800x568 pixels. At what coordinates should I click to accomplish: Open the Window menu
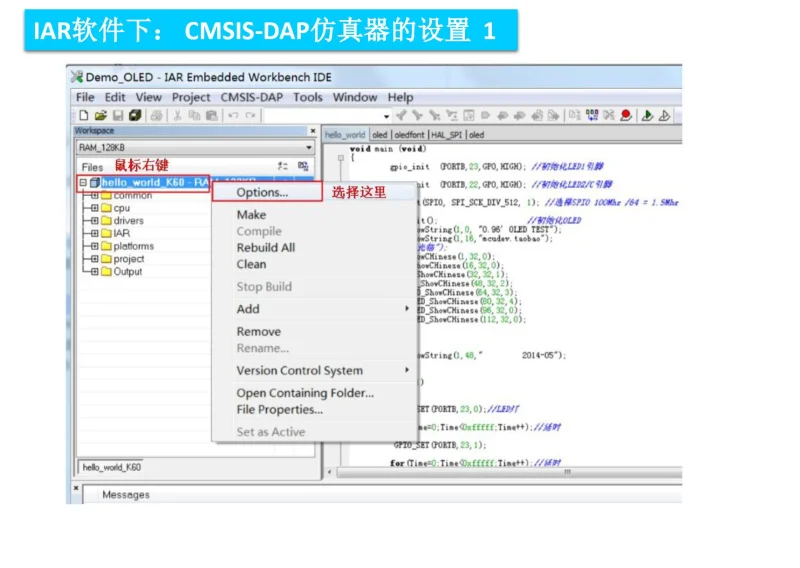point(355,97)
